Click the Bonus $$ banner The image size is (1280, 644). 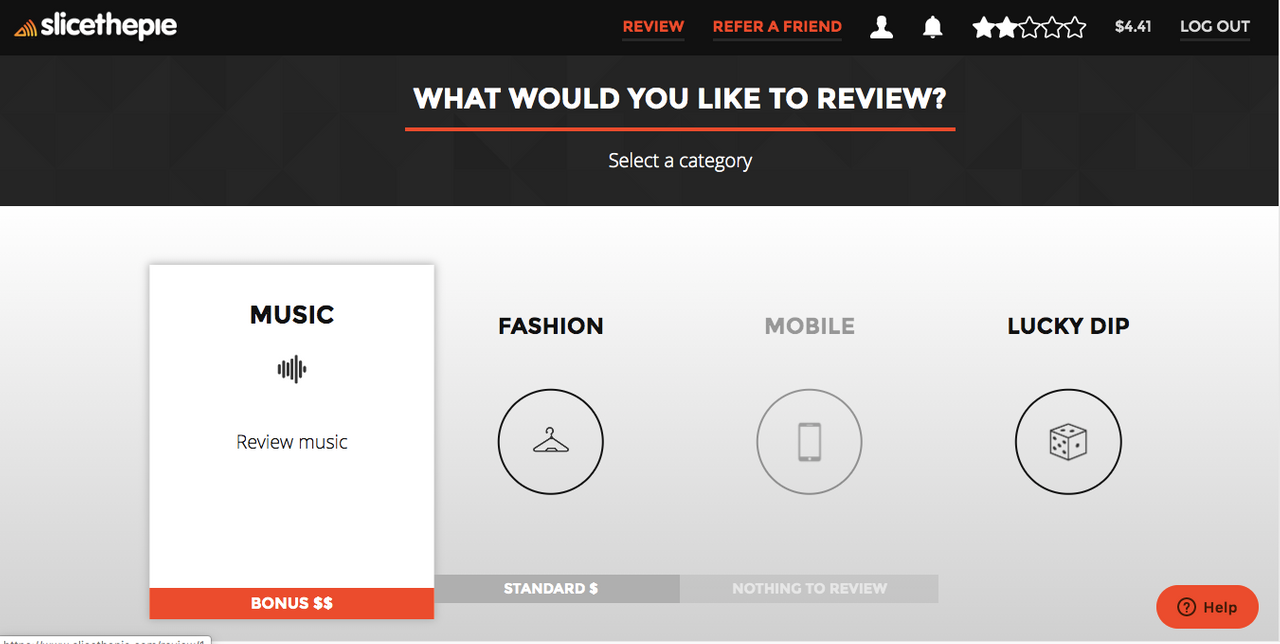[x=292, y=603]
